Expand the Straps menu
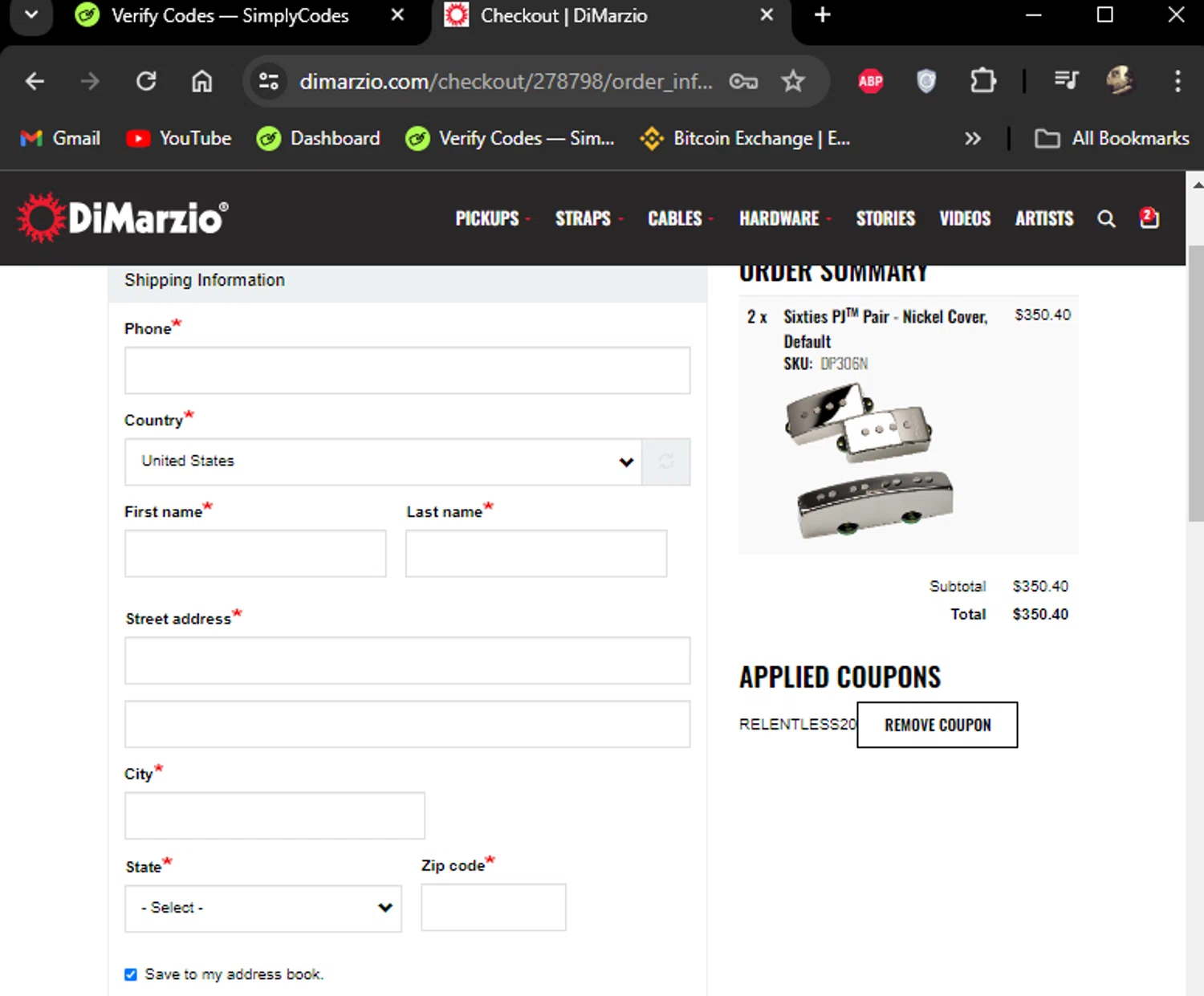 [x=588, y=218]
